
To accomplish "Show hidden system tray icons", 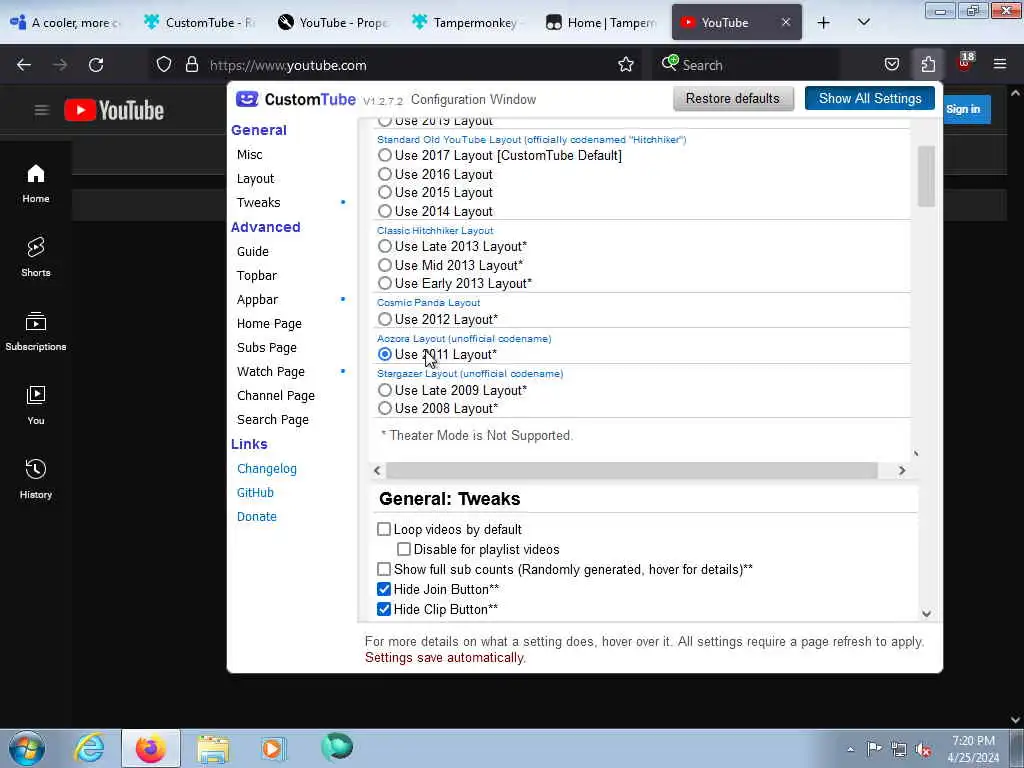I will pos(850,749).
